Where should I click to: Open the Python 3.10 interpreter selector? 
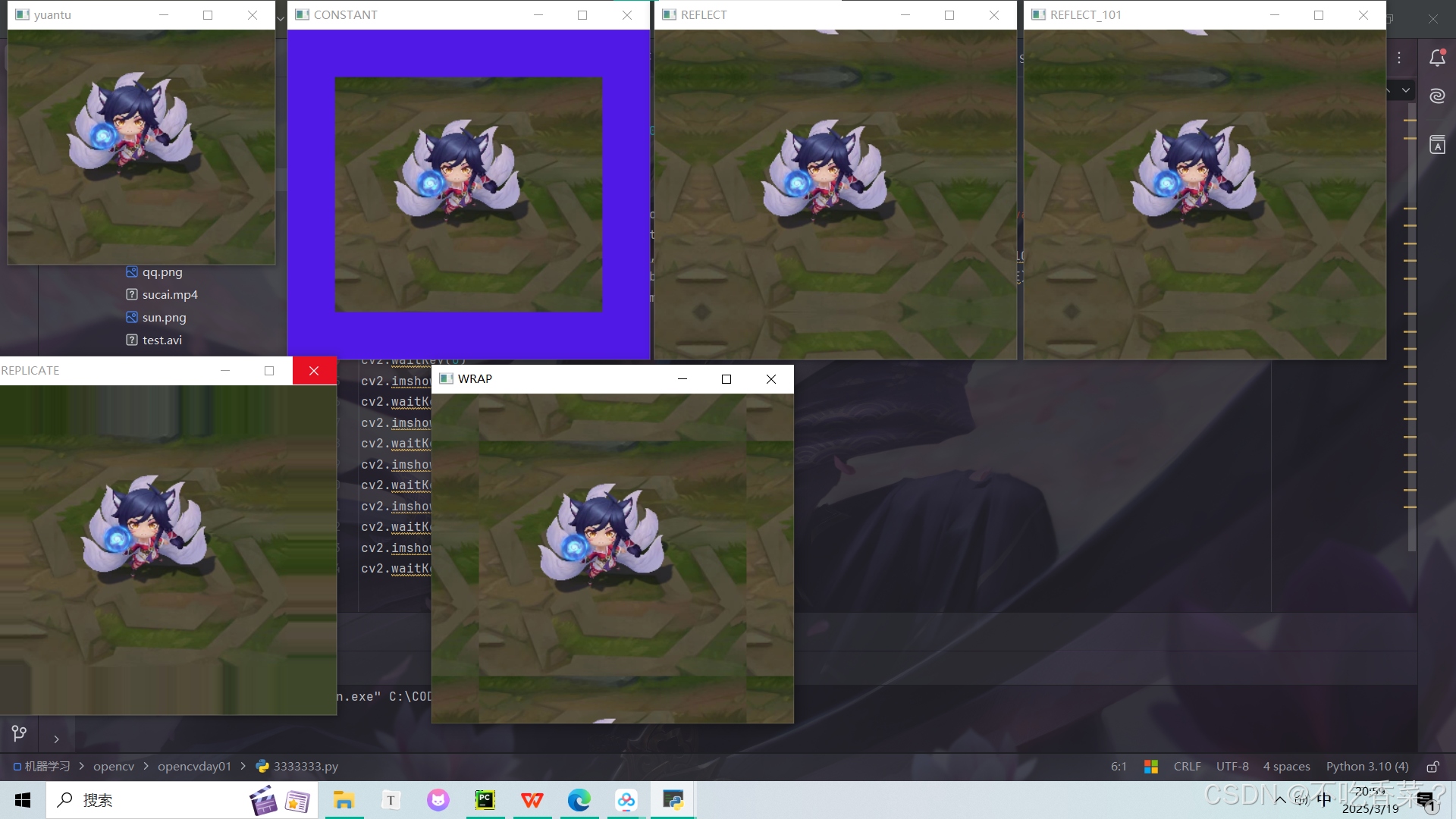pos(1367,767)
